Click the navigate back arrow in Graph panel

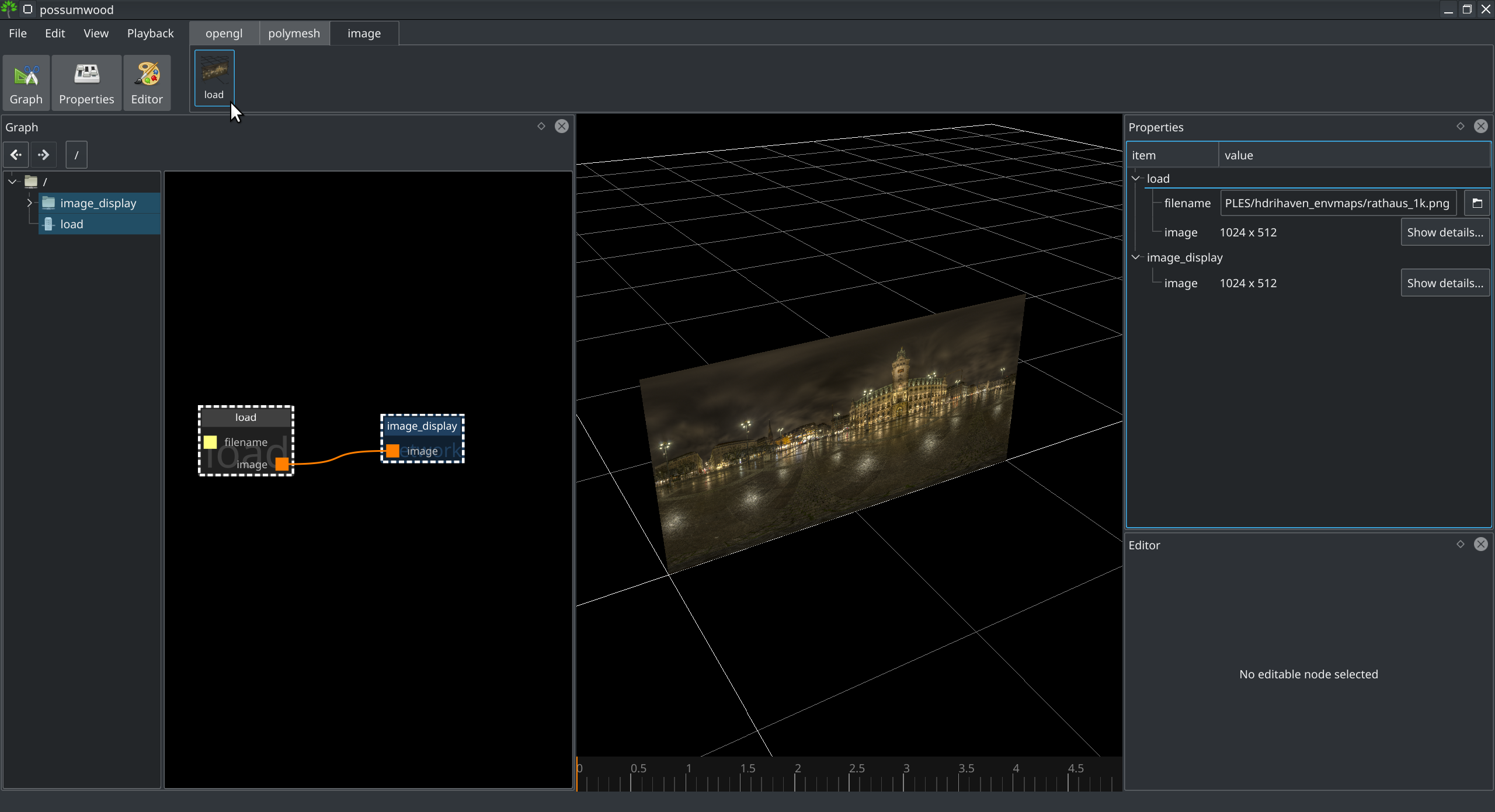click(x=16, y=155)
